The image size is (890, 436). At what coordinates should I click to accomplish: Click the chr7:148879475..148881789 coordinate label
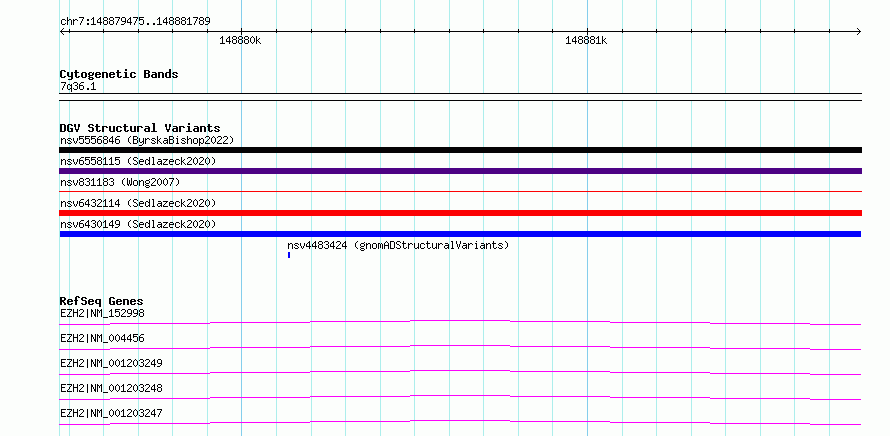click(135, 21)
